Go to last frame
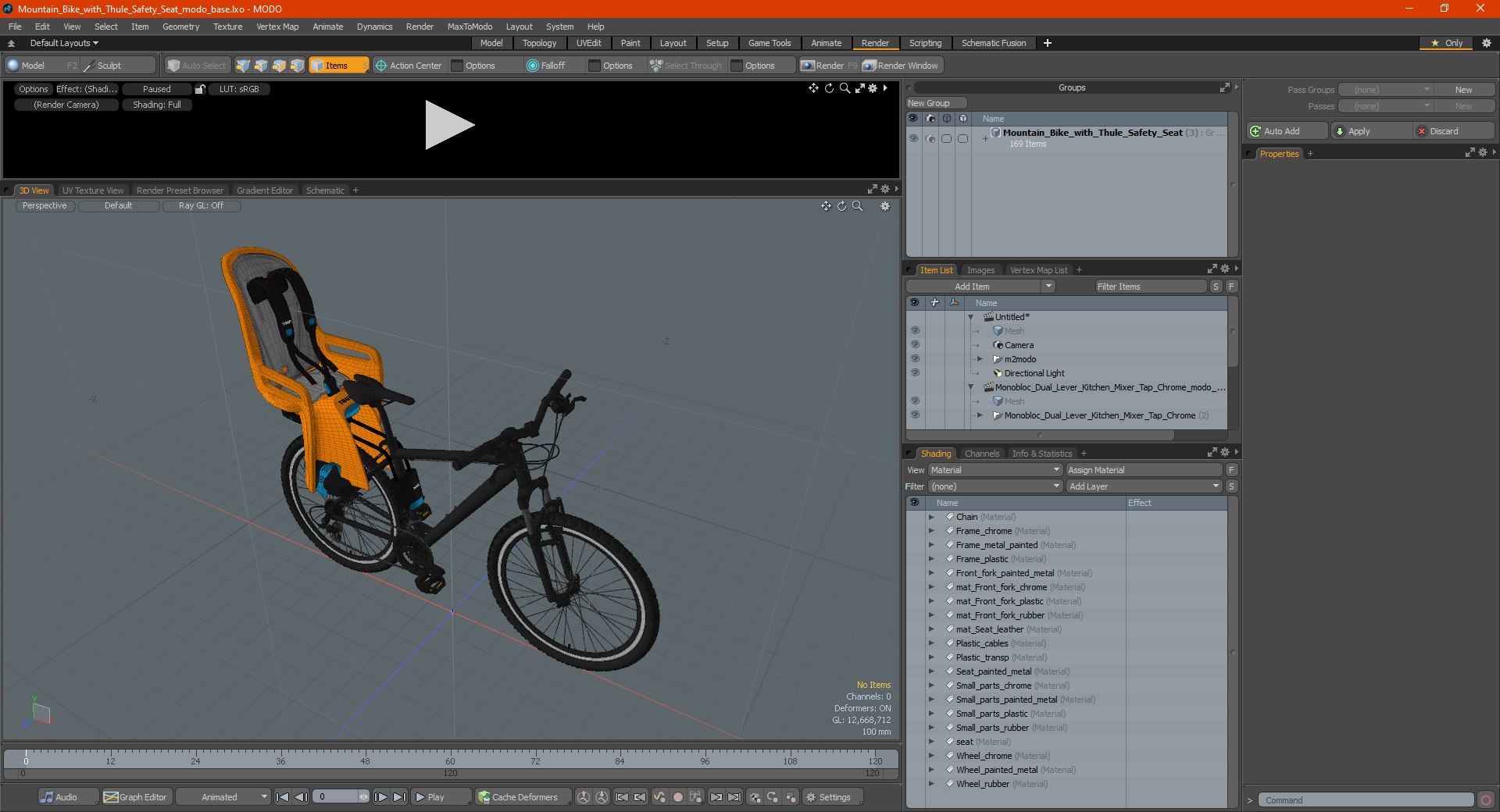 [x=398, y=797]
